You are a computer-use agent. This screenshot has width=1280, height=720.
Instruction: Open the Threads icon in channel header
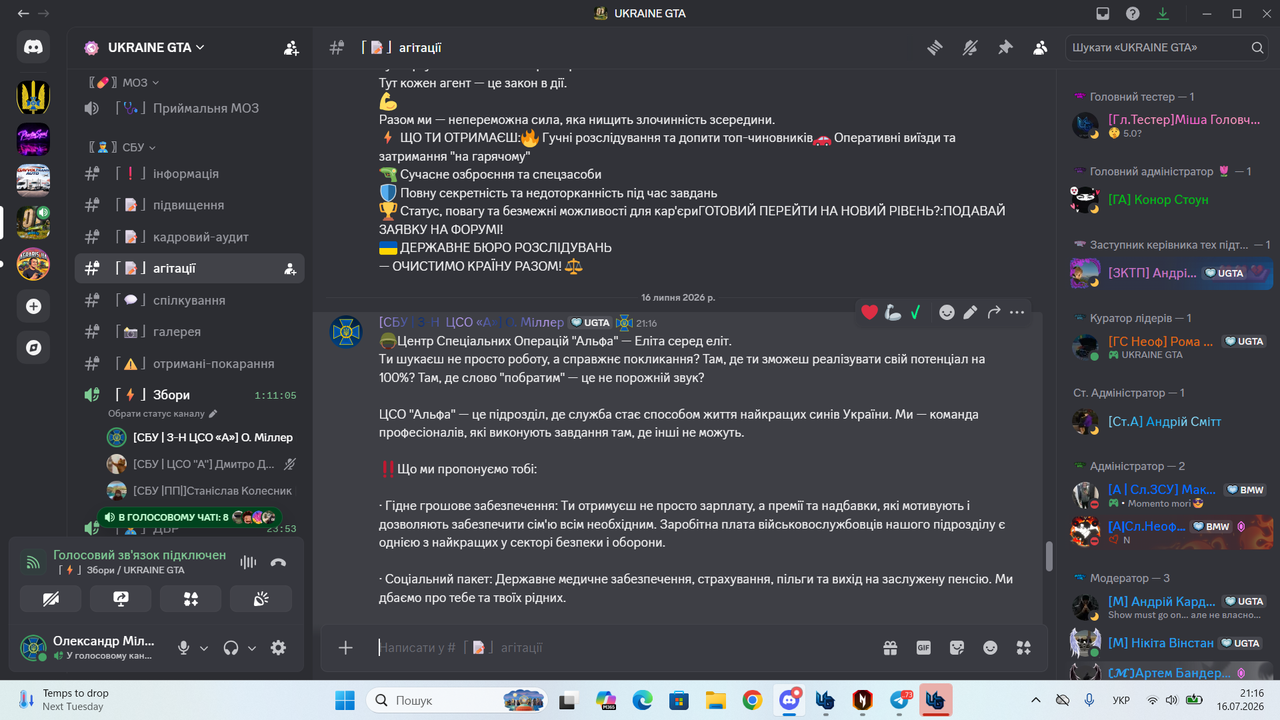point(935,47)
